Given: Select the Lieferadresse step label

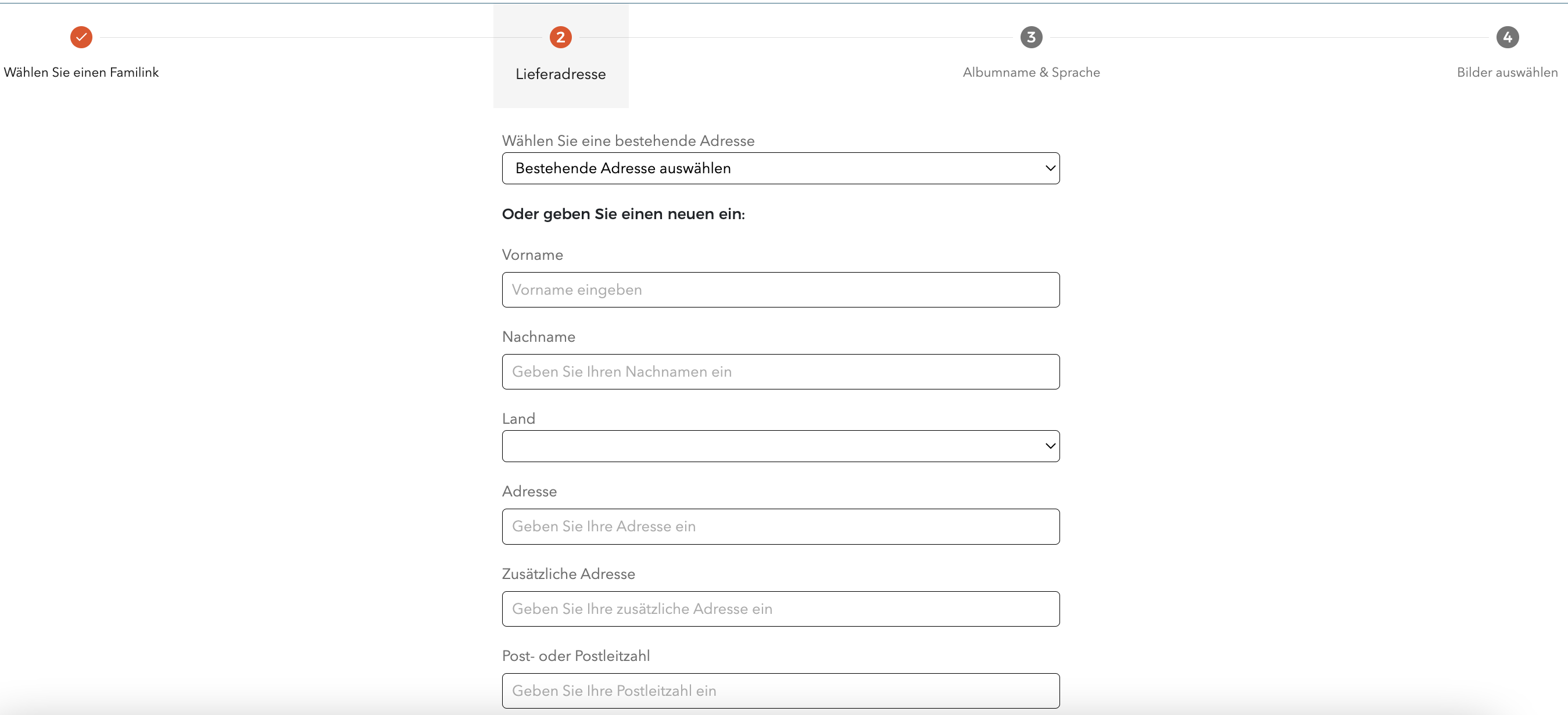Looking at the screenshot, I should [x=560, y=74].
